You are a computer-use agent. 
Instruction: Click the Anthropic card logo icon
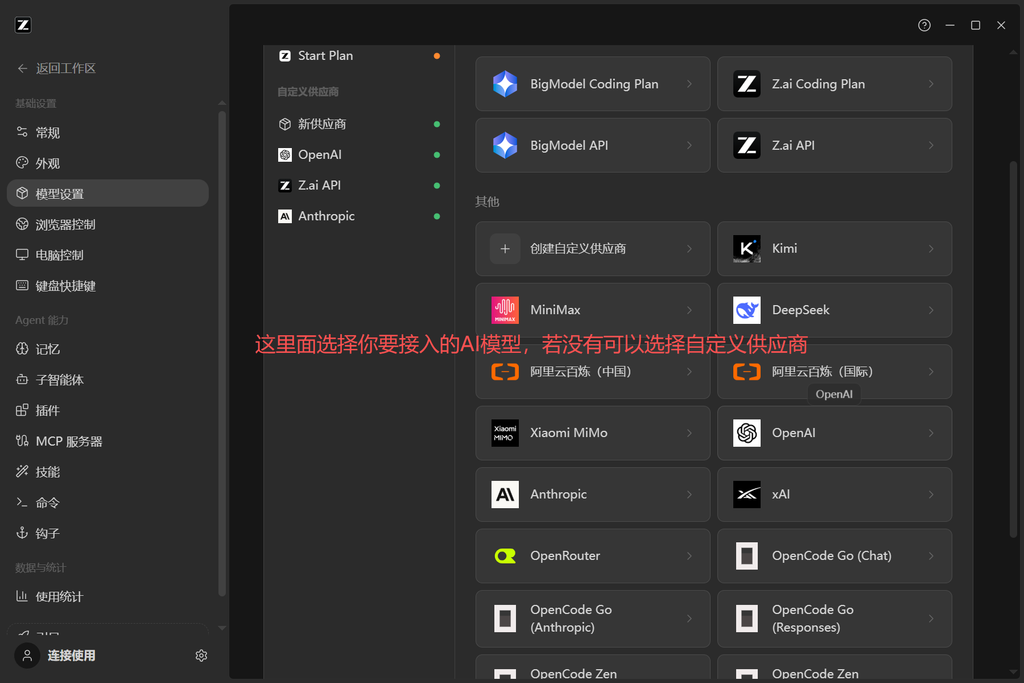[x=505, y=494]
